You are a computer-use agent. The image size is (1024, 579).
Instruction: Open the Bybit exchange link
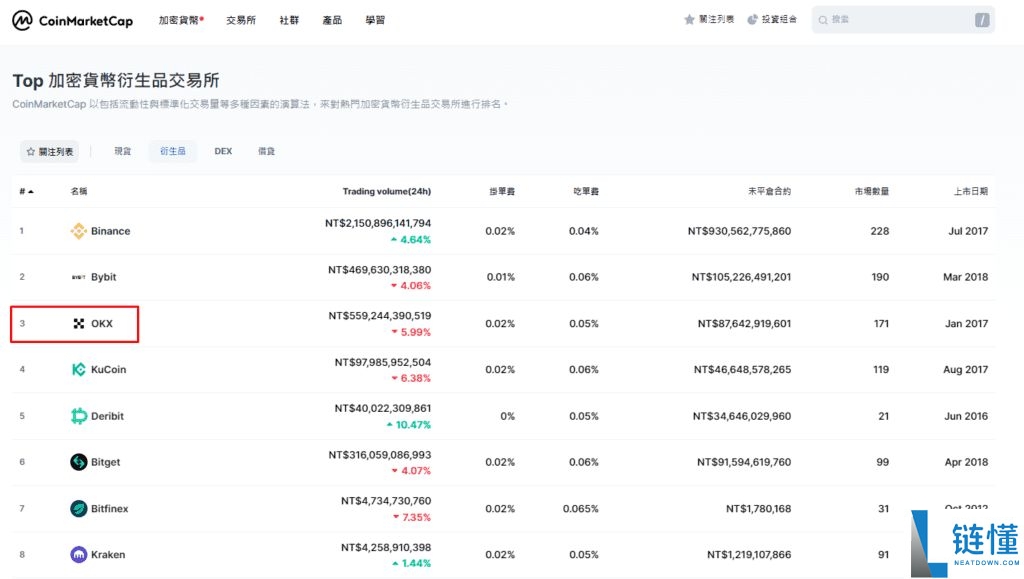pyautogui.click(x=103, y=277)
